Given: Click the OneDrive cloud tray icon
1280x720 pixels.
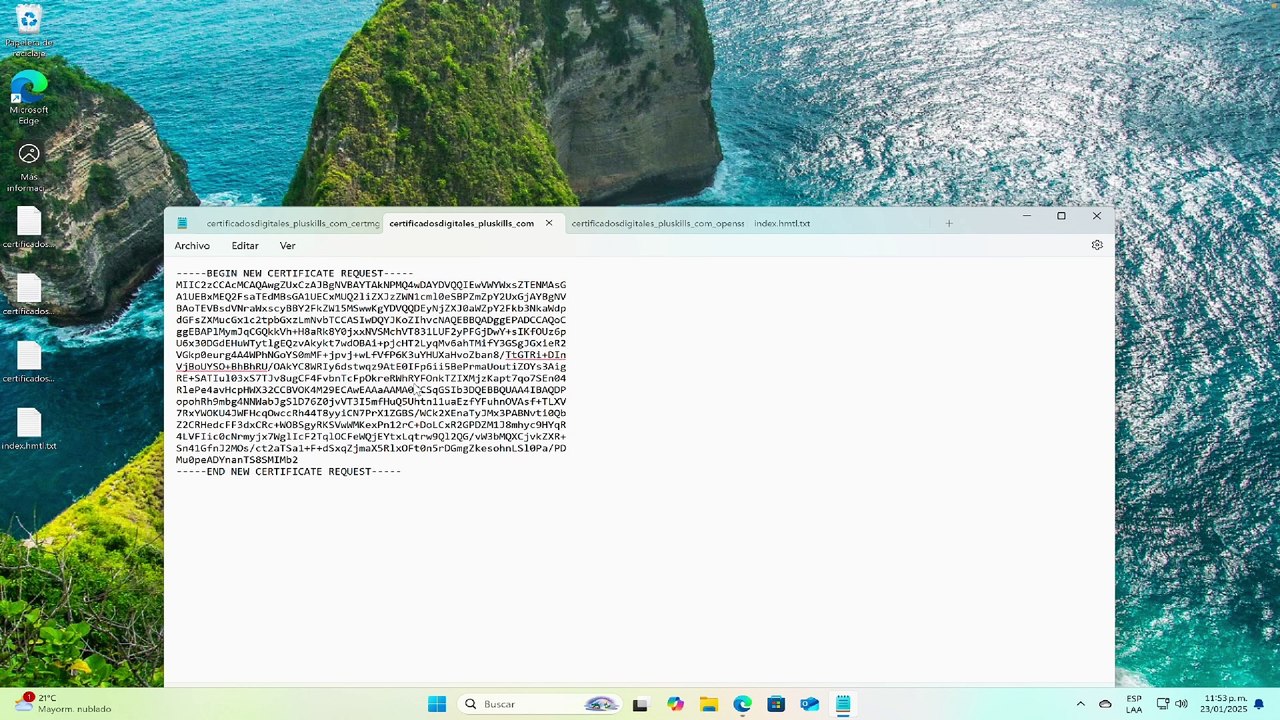Looking at the screenshot, I should pos(1105,704).
